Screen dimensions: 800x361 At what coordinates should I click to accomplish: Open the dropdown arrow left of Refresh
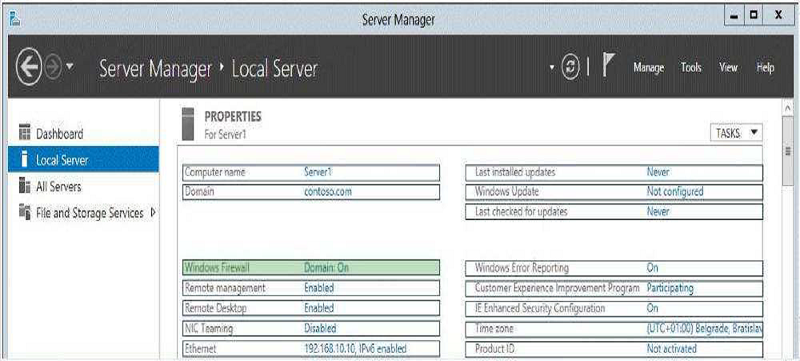(552, 67)
